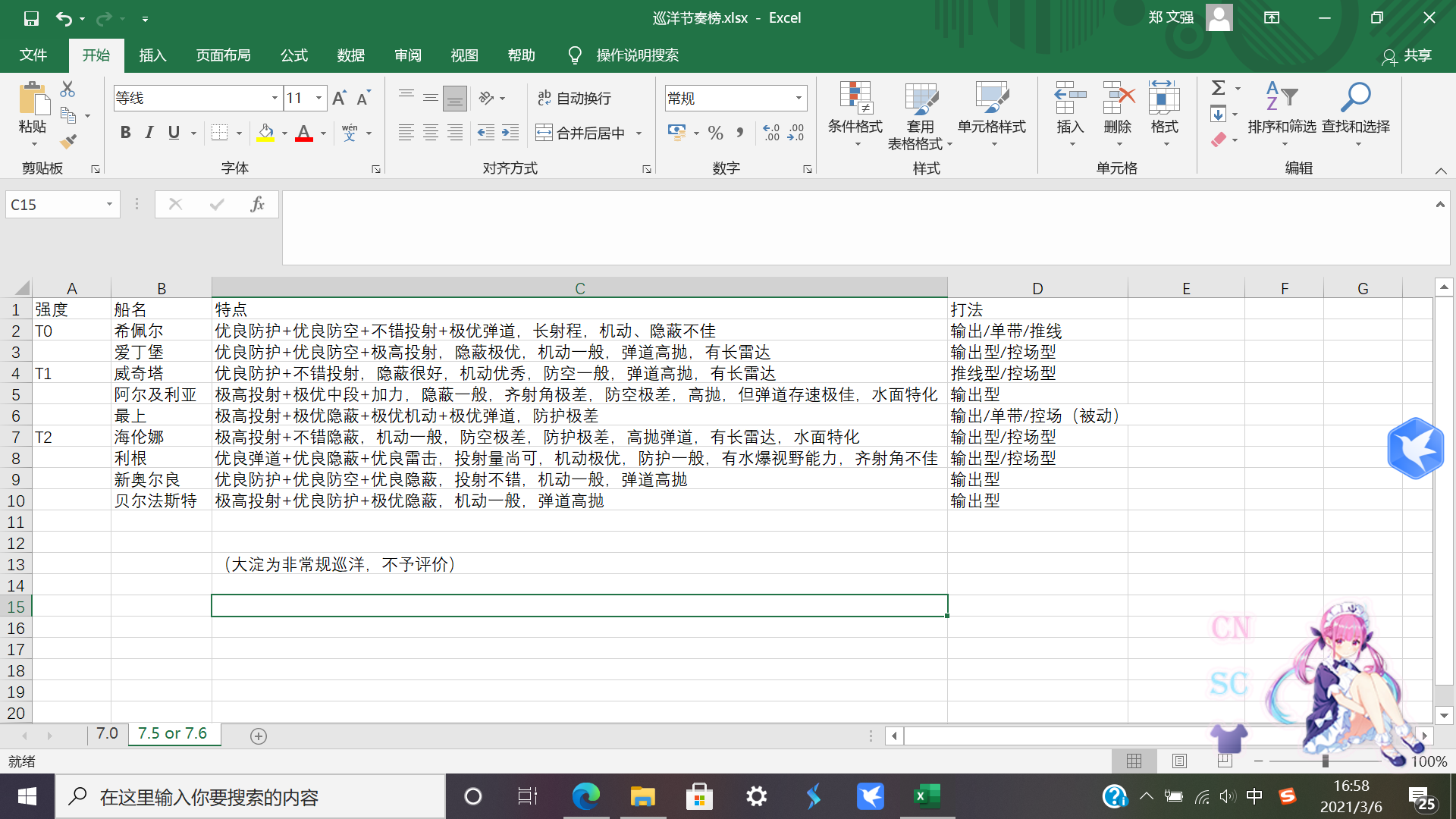
Task: Open Sort and Filter (排序和筛选)
Action: (1282, 115)
